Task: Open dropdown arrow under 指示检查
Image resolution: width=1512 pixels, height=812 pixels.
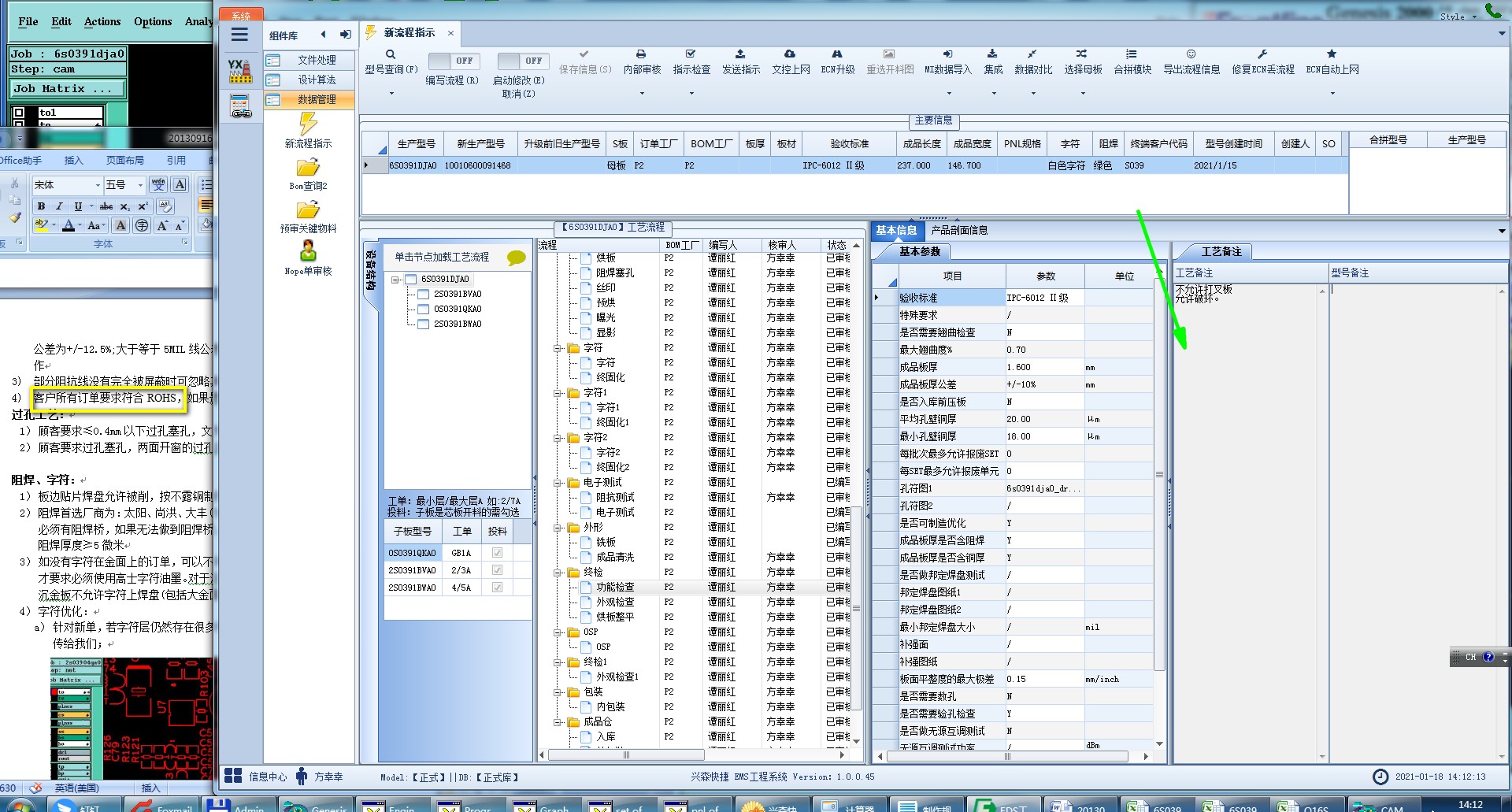Action: pos(691,94)
